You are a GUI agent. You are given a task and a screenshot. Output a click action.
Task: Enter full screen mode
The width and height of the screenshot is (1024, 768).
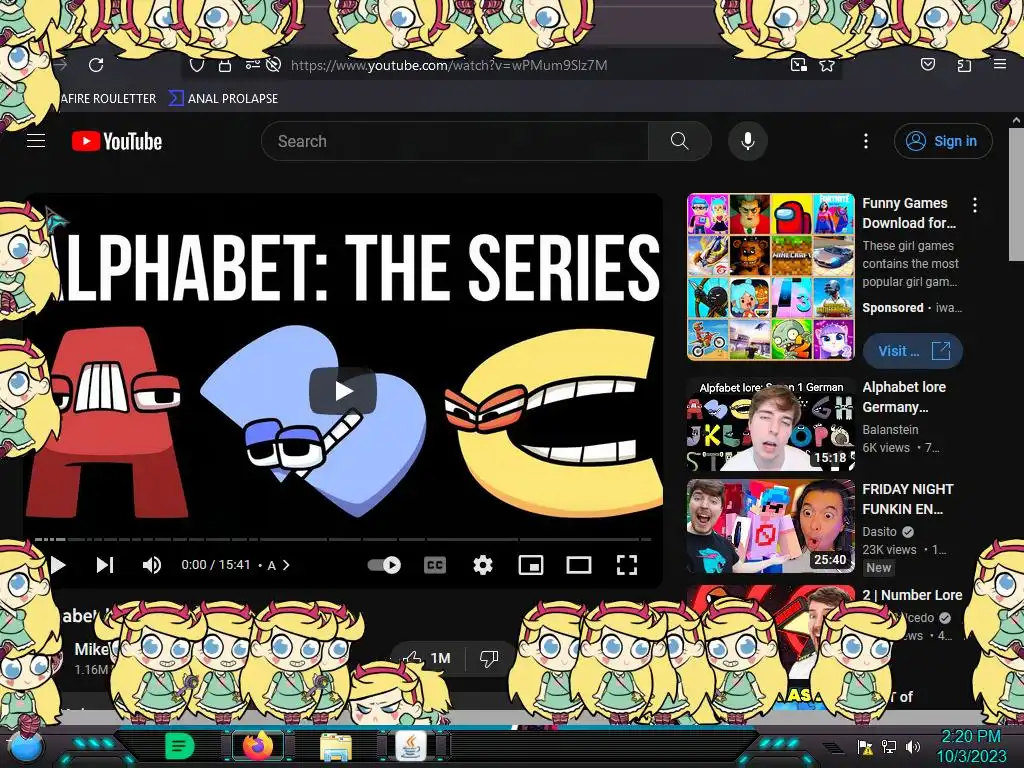(x=627, y=565)
